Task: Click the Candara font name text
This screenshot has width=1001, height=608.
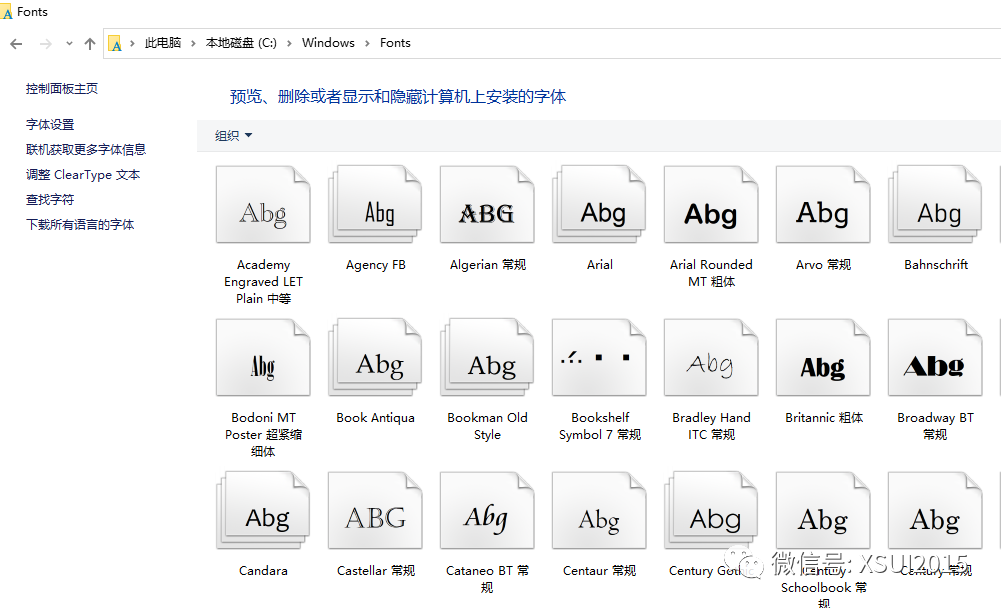Action: coord(263,570)
